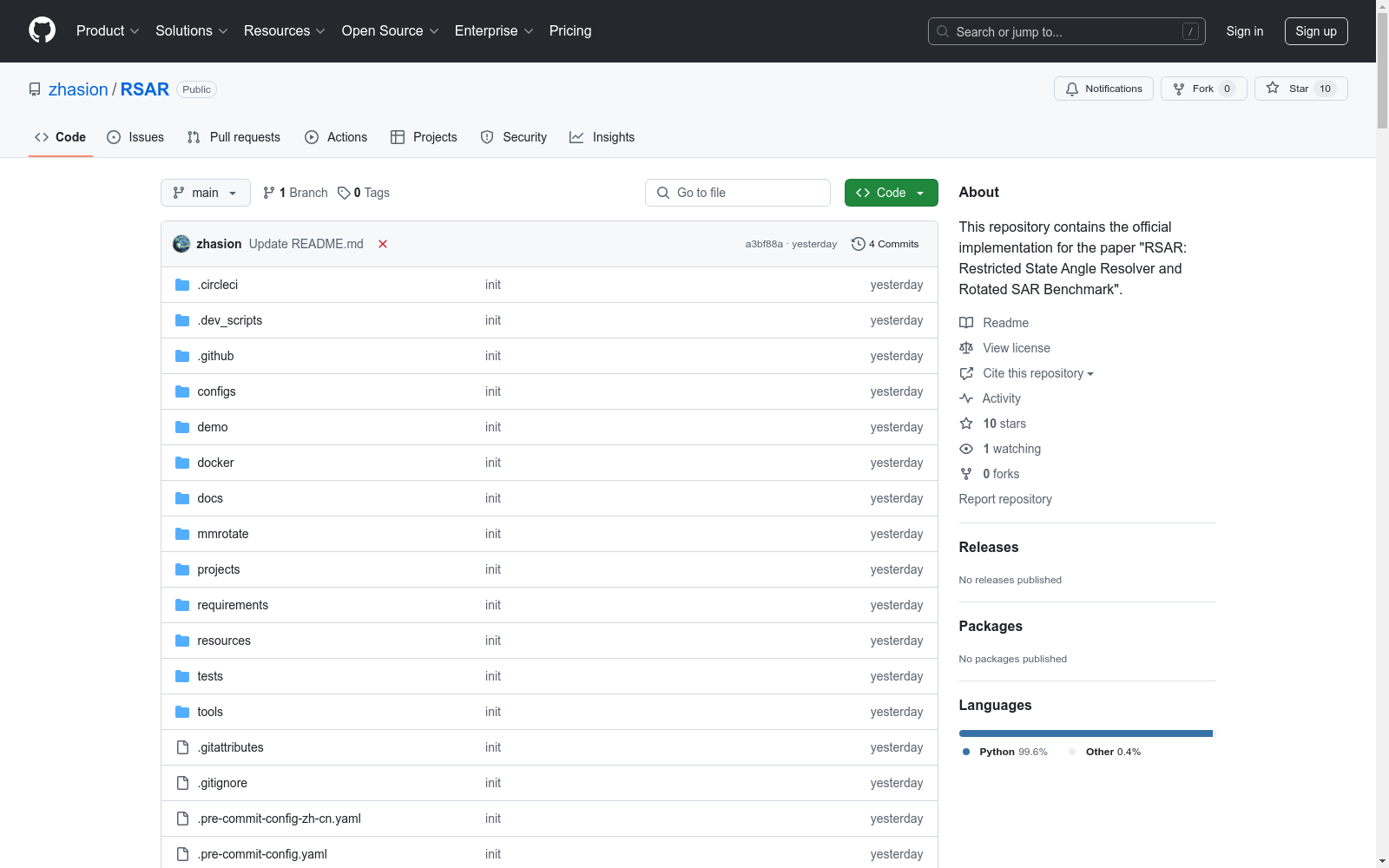Click the .circleci folder icon
1389x868 pixels.
[x=182, y=285]
